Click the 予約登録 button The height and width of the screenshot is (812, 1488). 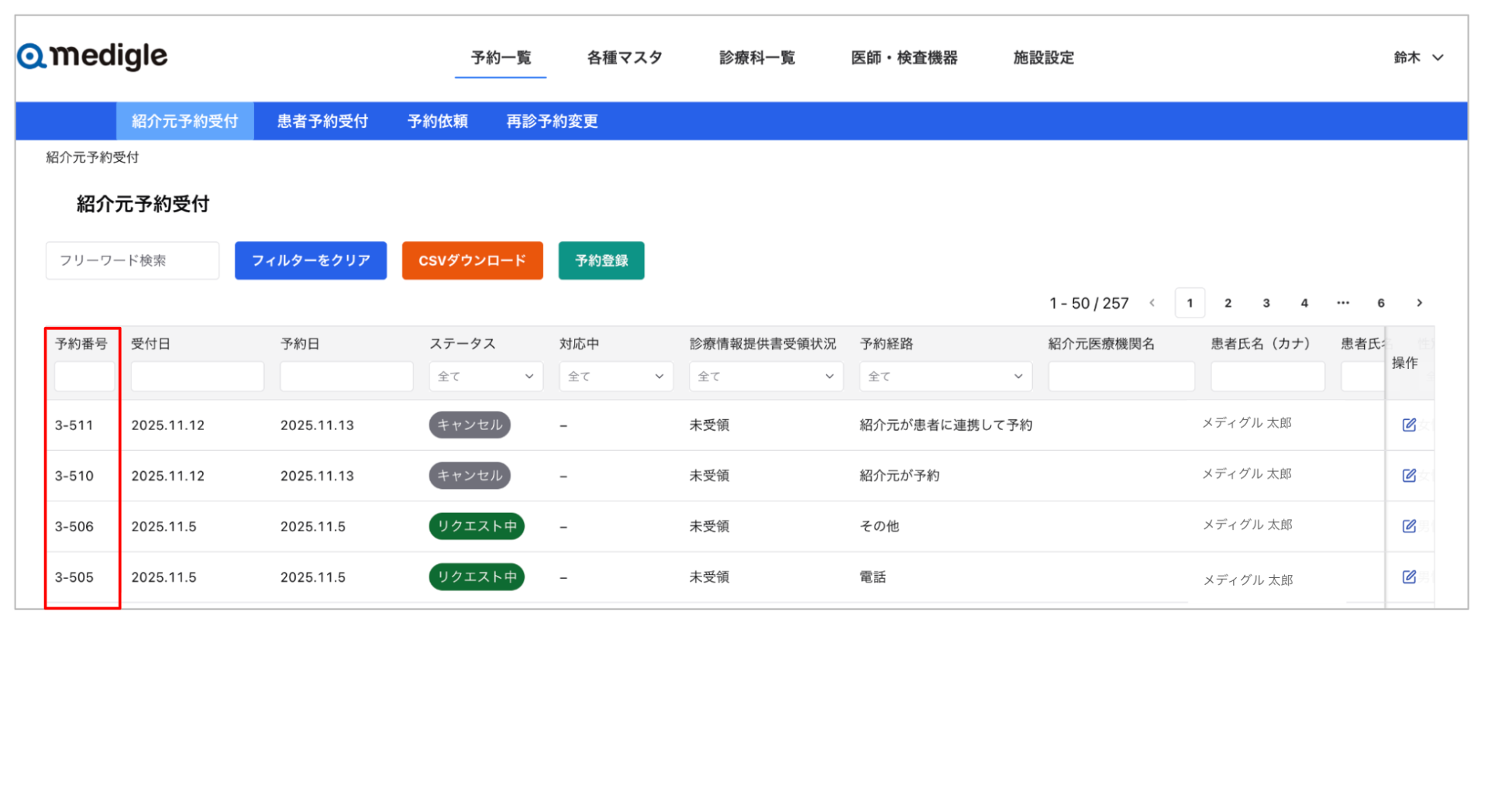coord(601,260)
